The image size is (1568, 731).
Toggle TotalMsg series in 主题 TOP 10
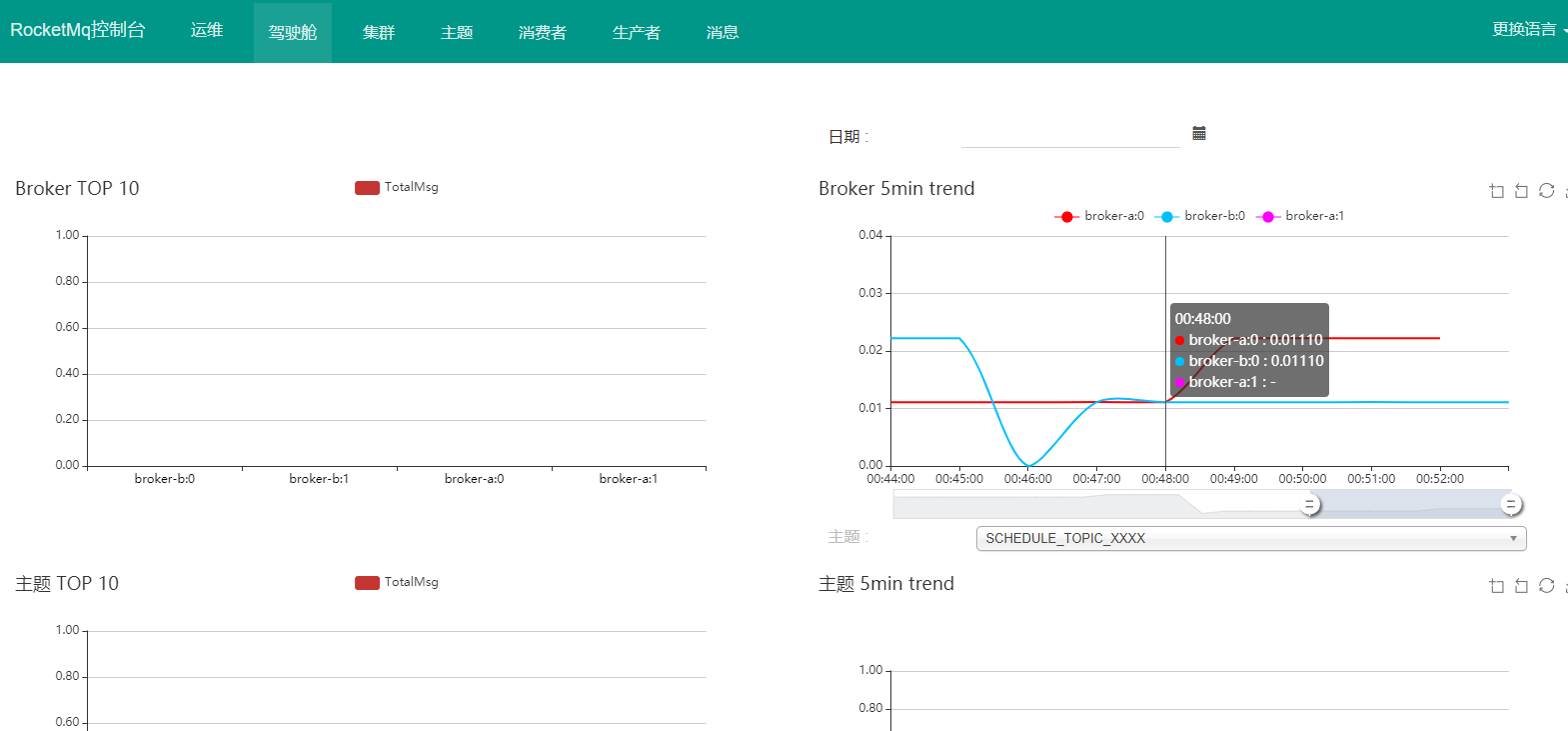pos(397,582)
